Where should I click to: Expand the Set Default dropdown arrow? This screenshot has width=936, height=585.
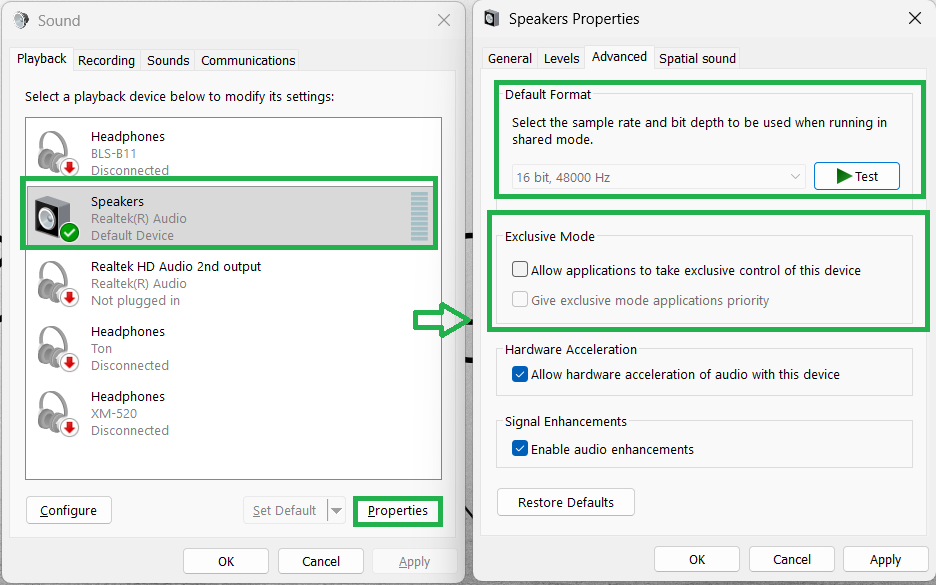(x=337, y=510)
